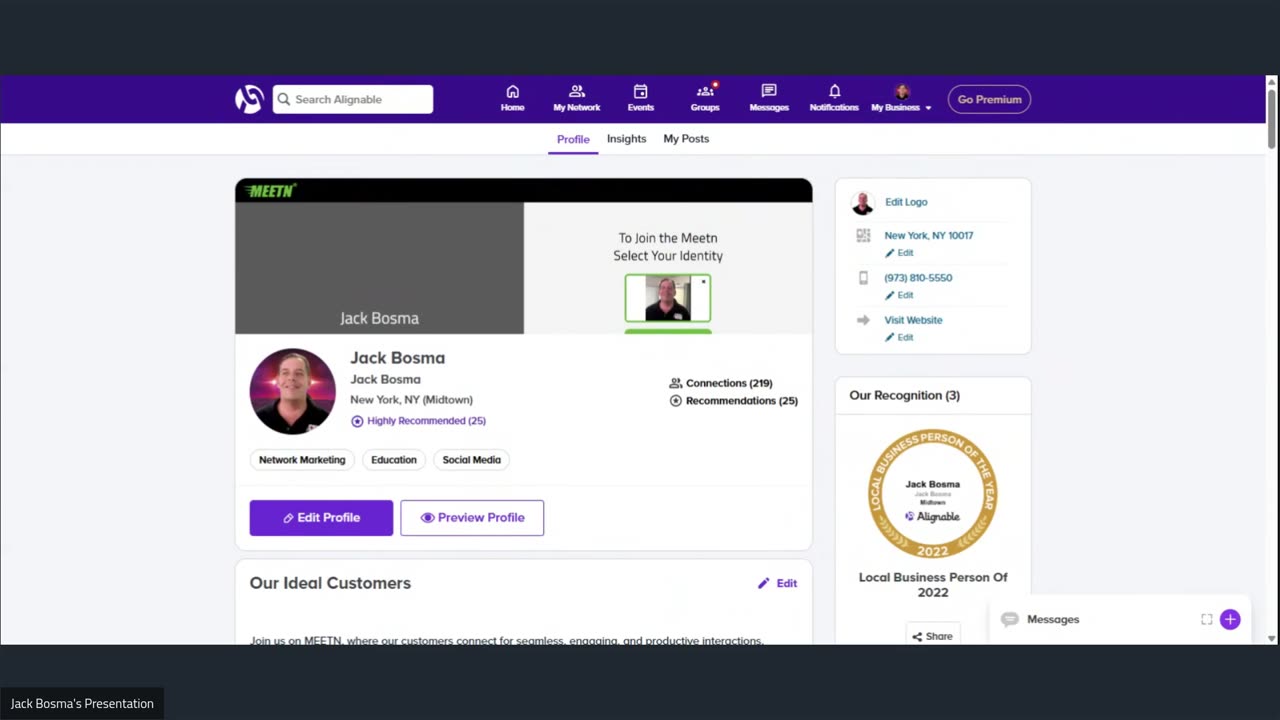Viewport: 1280px width, 720px height.
Task: Click Edit under the phone number
Action: pos(899,295)
